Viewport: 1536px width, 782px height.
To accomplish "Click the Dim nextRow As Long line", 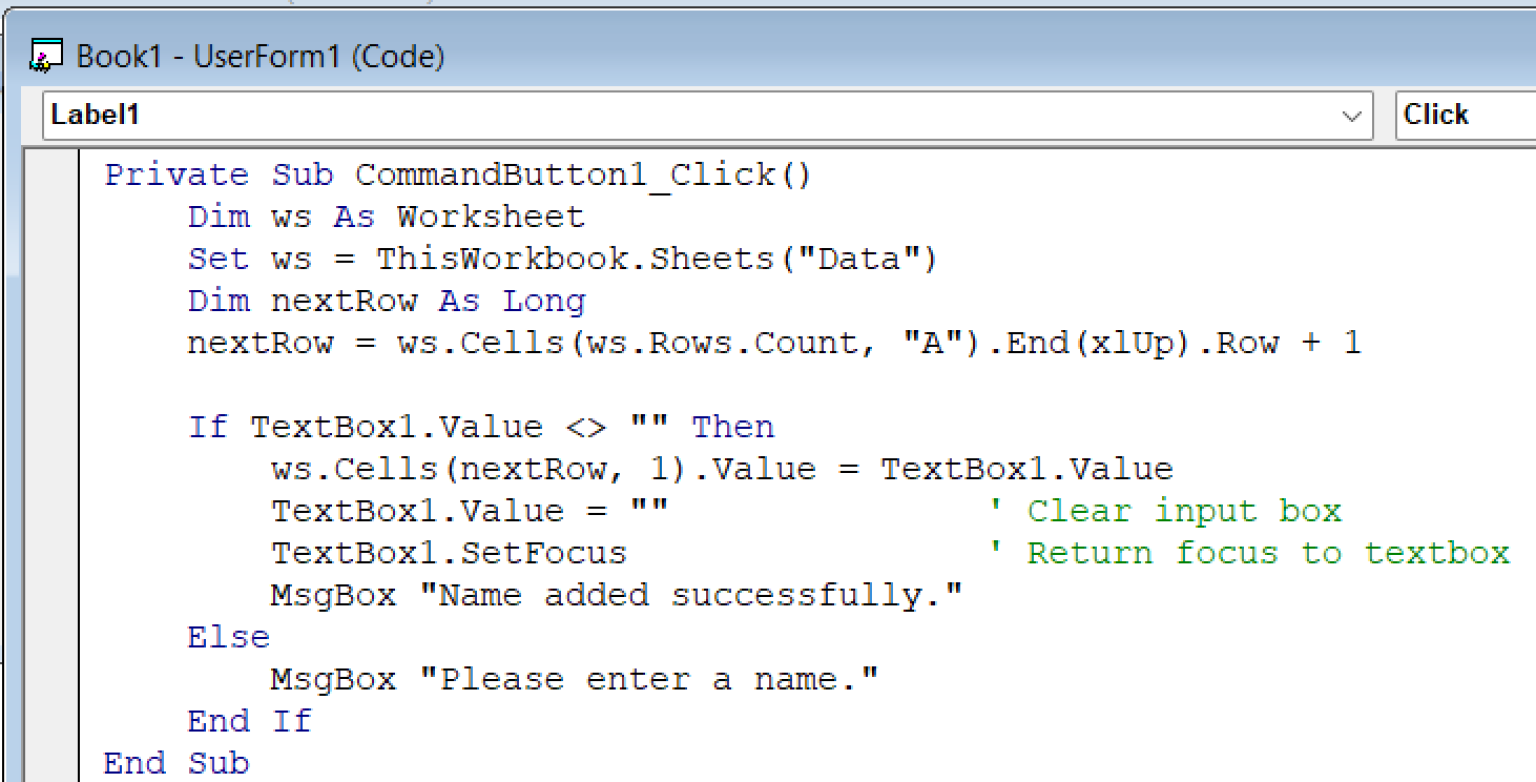I will click(386, 301).
